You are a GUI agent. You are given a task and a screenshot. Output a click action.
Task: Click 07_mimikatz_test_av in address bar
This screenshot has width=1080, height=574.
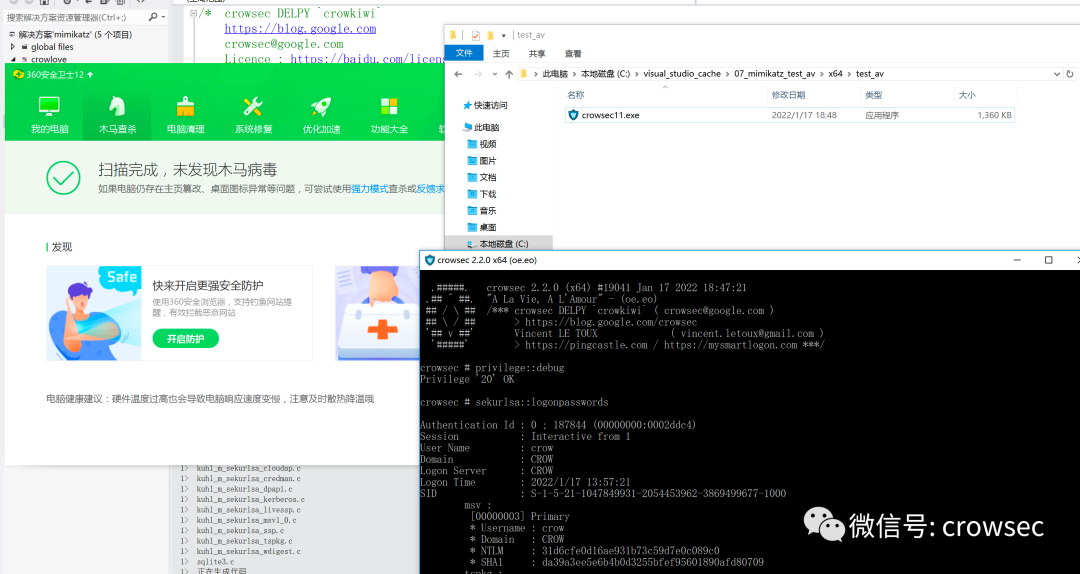774,74
